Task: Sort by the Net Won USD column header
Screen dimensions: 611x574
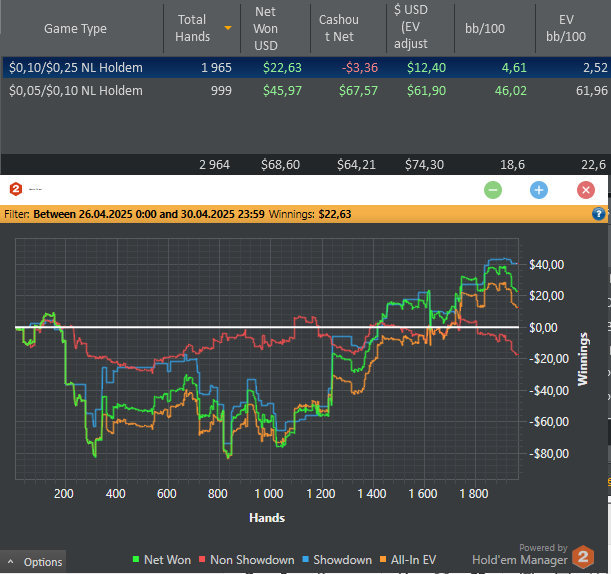Action: tap(266, 28)
